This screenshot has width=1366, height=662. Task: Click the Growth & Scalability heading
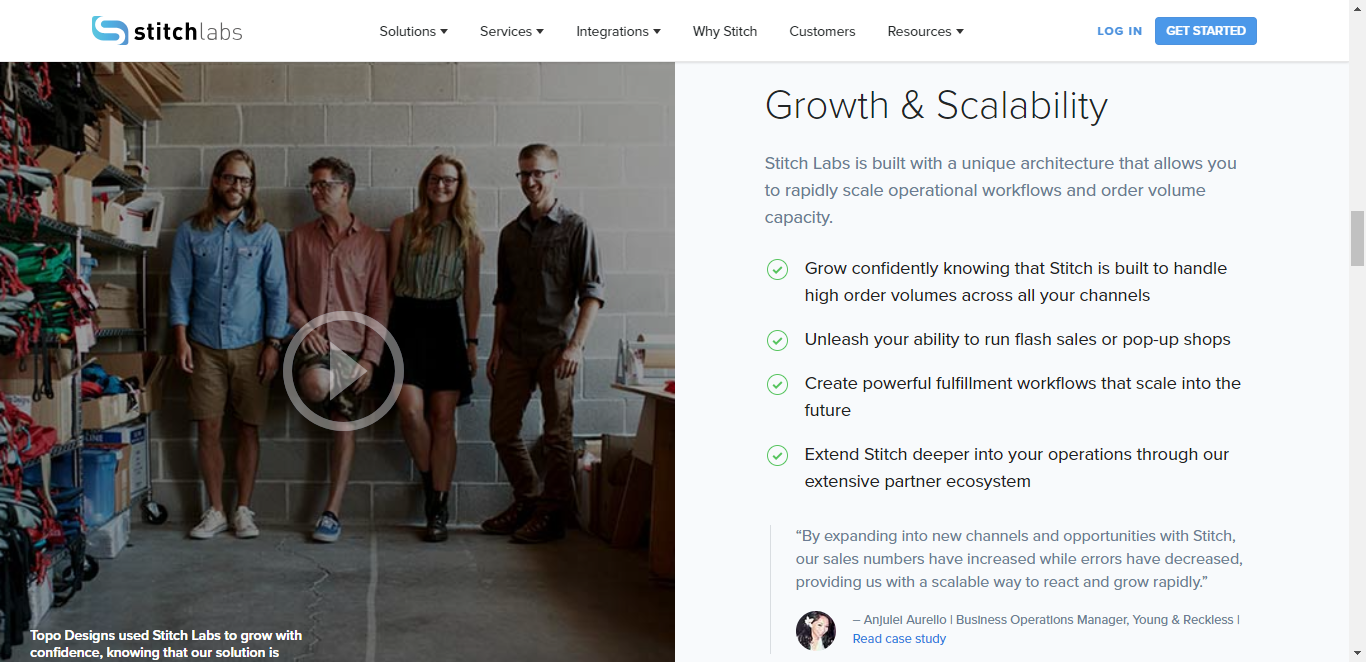(936, 105)
